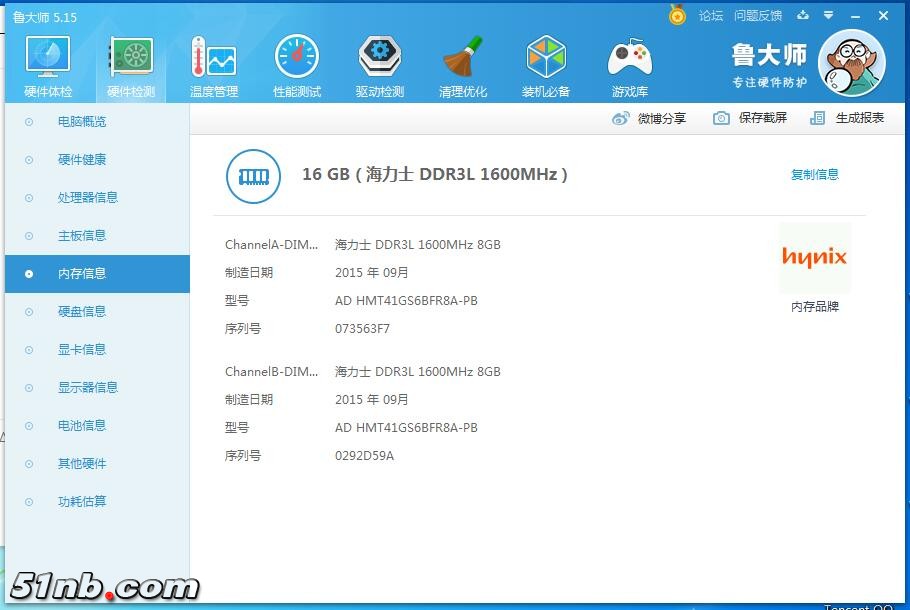The width and height of the screenshot is (910, 610).
Task: Click 复制信息 copy info link
Action: click(815, 175)
